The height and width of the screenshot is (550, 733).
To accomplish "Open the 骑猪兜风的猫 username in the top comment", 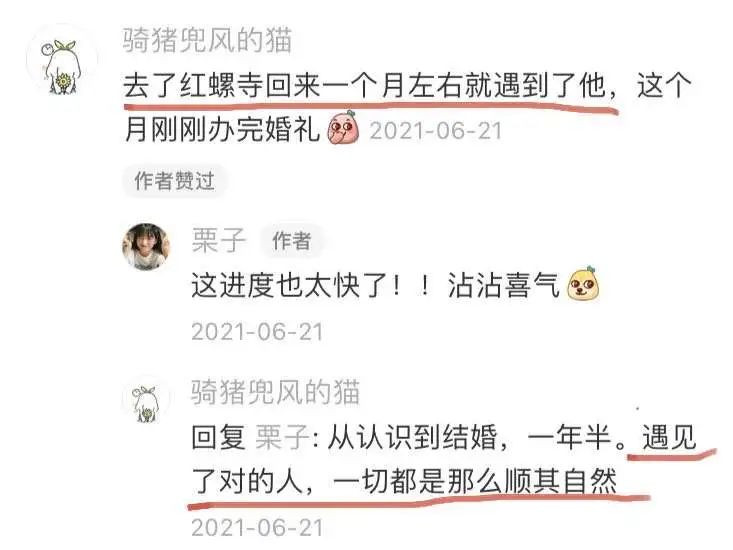I will click(x=208, y=40).
